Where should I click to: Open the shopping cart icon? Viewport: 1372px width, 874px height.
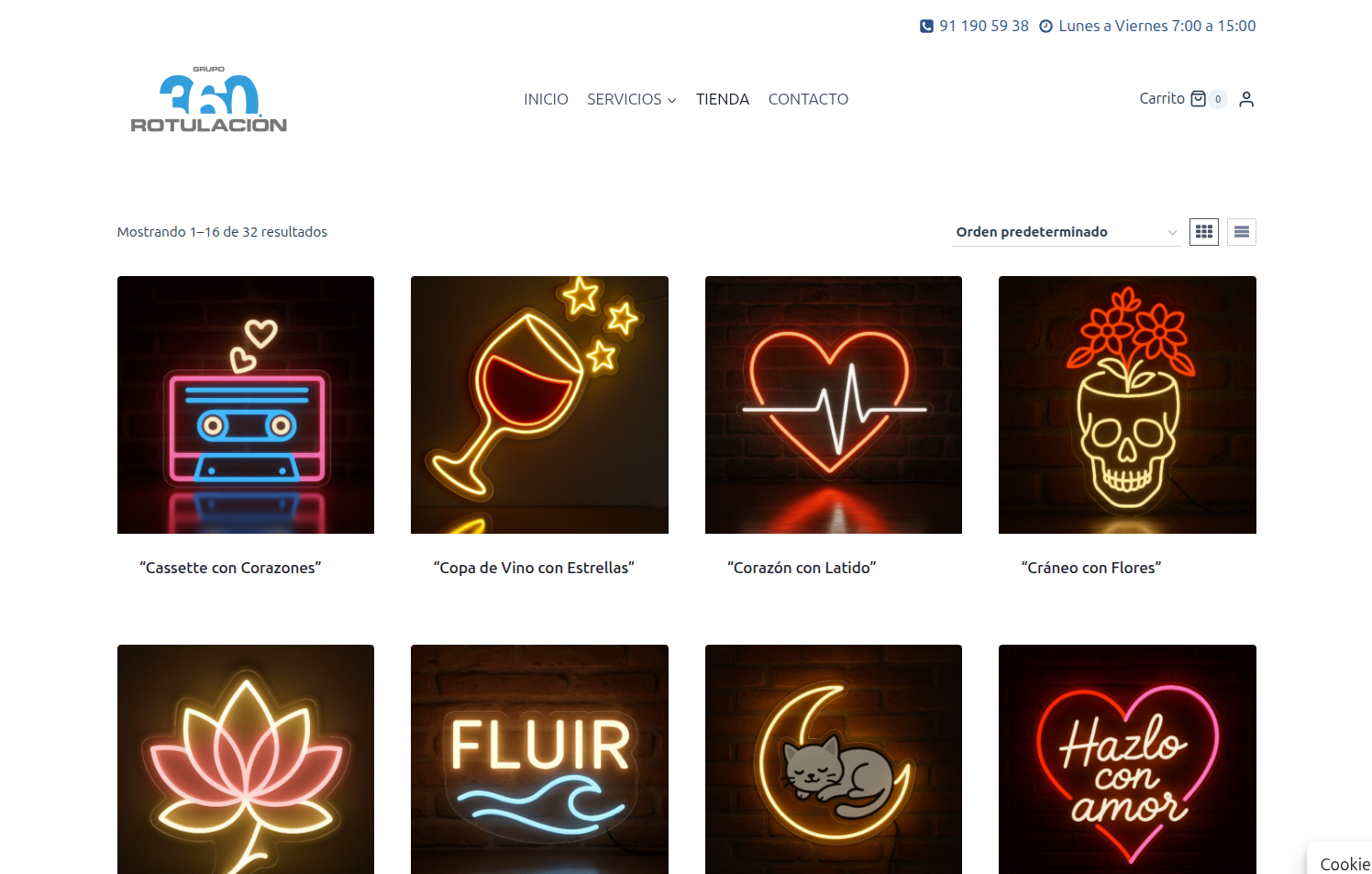click(x=1198, y=99)
